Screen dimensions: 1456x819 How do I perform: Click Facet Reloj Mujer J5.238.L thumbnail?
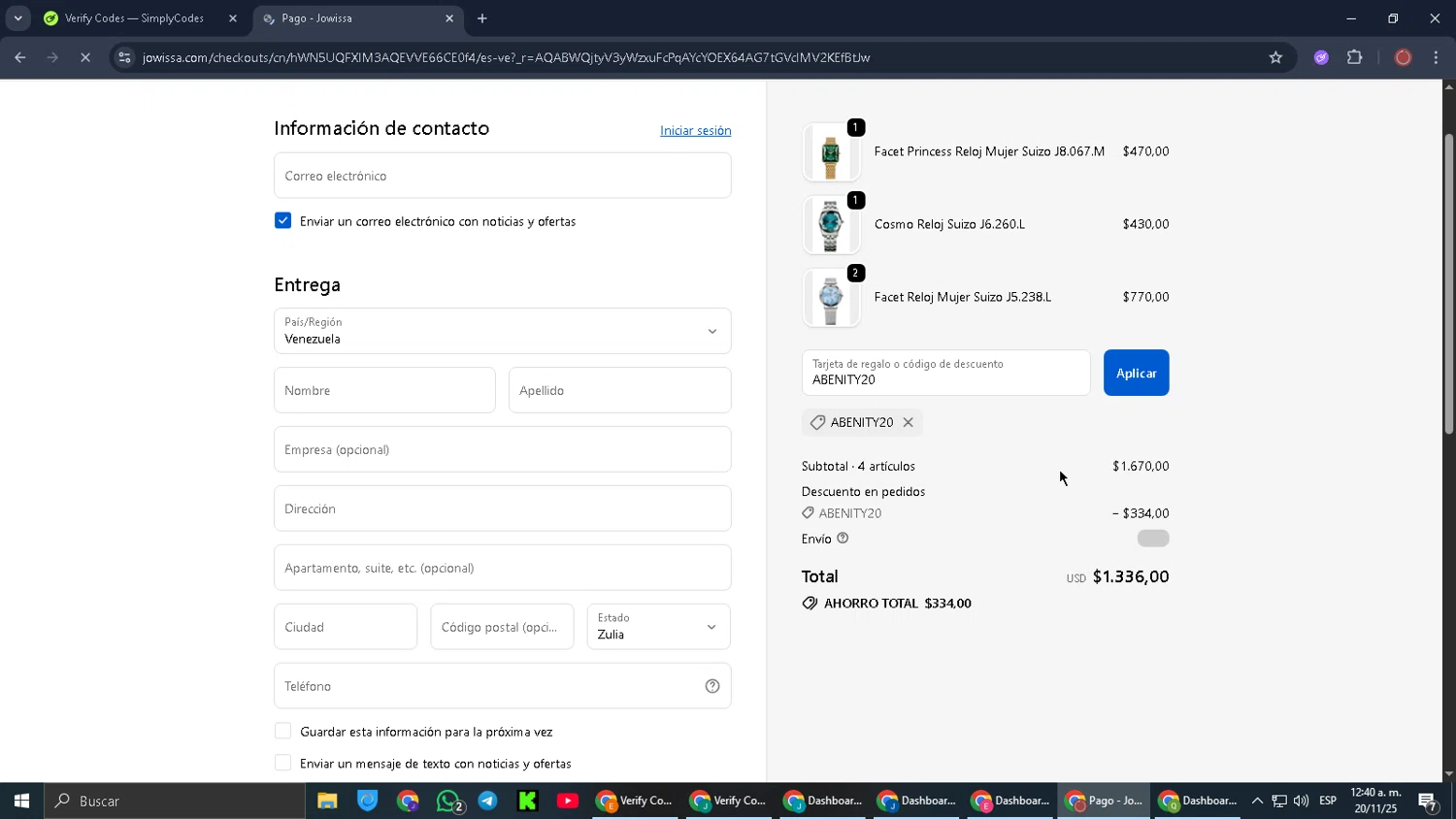pos(831,298)
